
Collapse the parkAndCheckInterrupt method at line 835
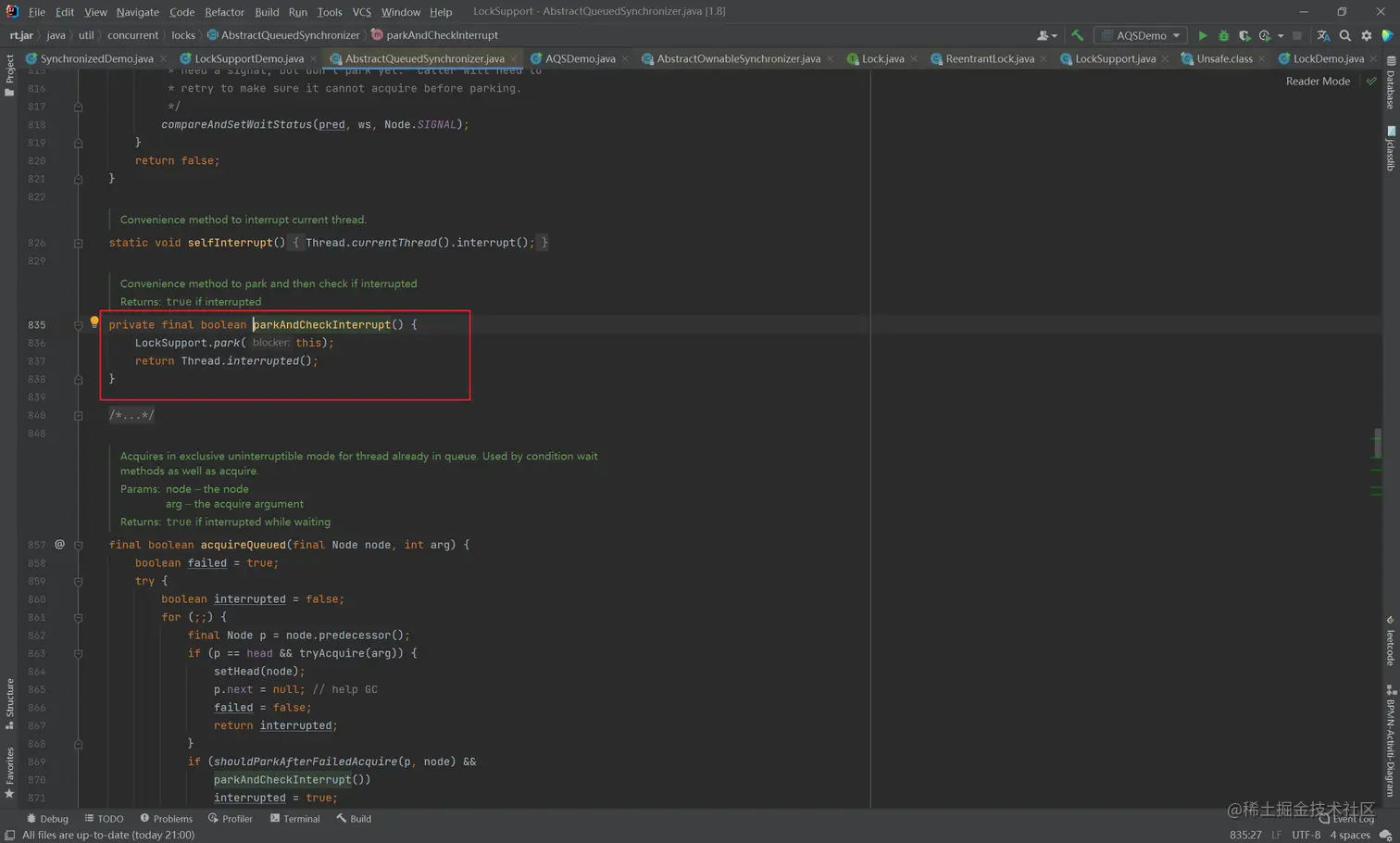[x=78, y=324]
